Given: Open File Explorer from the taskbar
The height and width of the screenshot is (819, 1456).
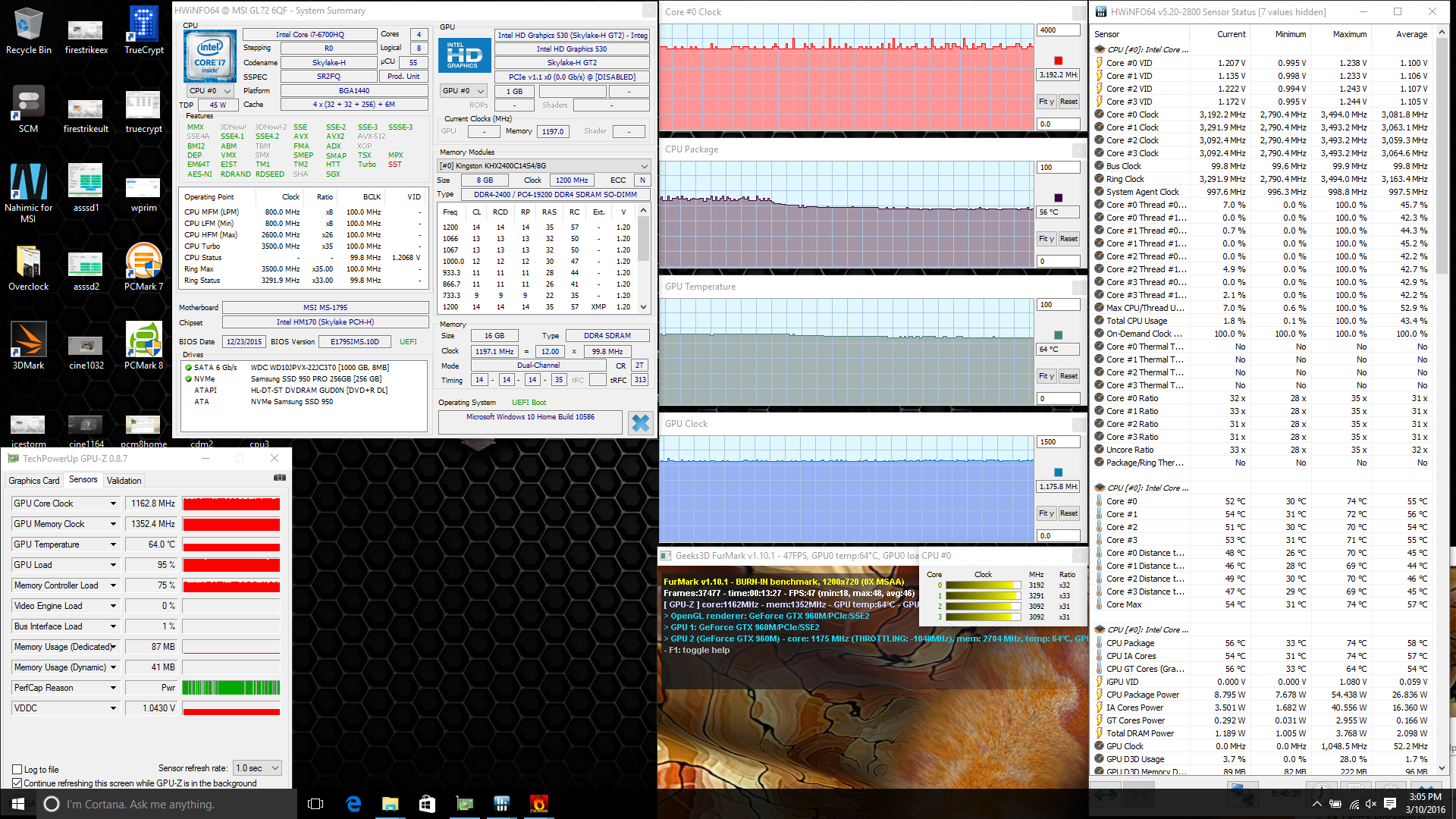Looking at the screenshot, I should tap(390, 804).
